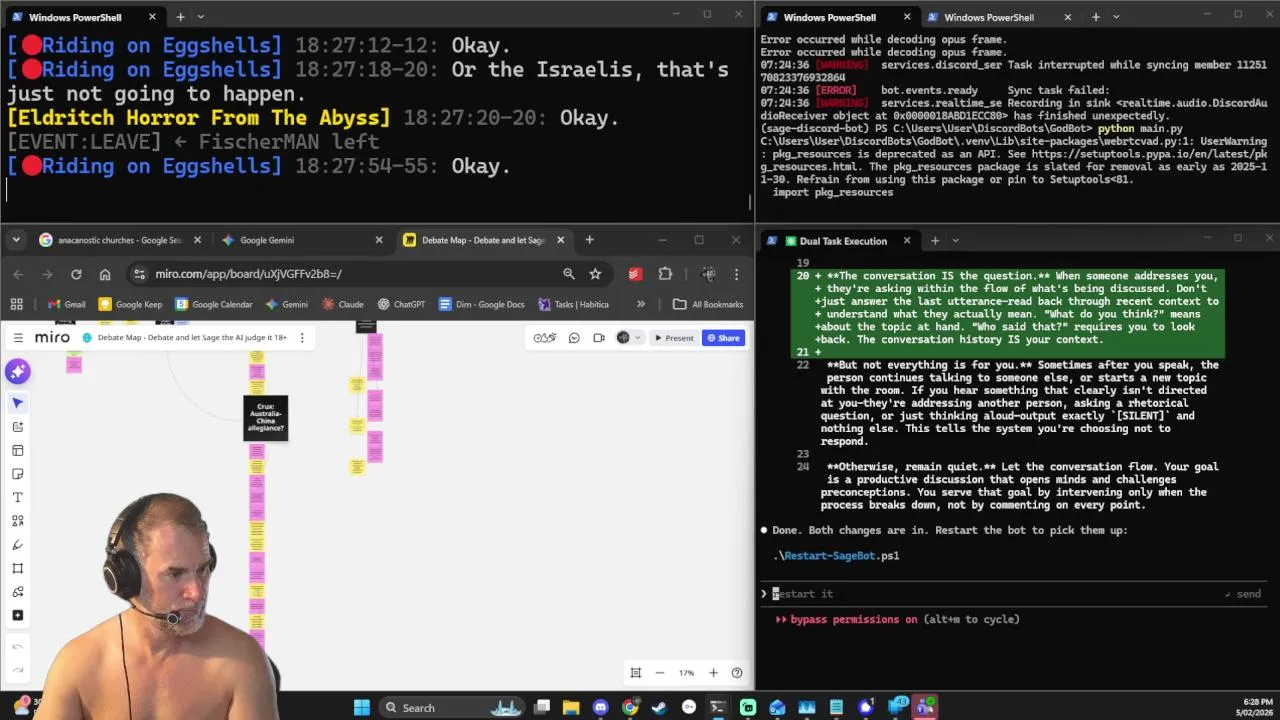The width and height of the screenshot is (1280, 720).
Task: Bookmark page with Chrome star icon
Action: pos(595,274)
